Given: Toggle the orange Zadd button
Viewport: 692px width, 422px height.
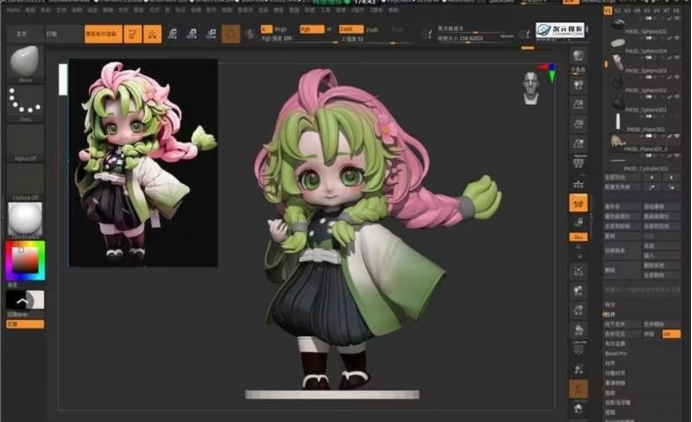Looking at the screenshot, I should [x=351, y=29].
